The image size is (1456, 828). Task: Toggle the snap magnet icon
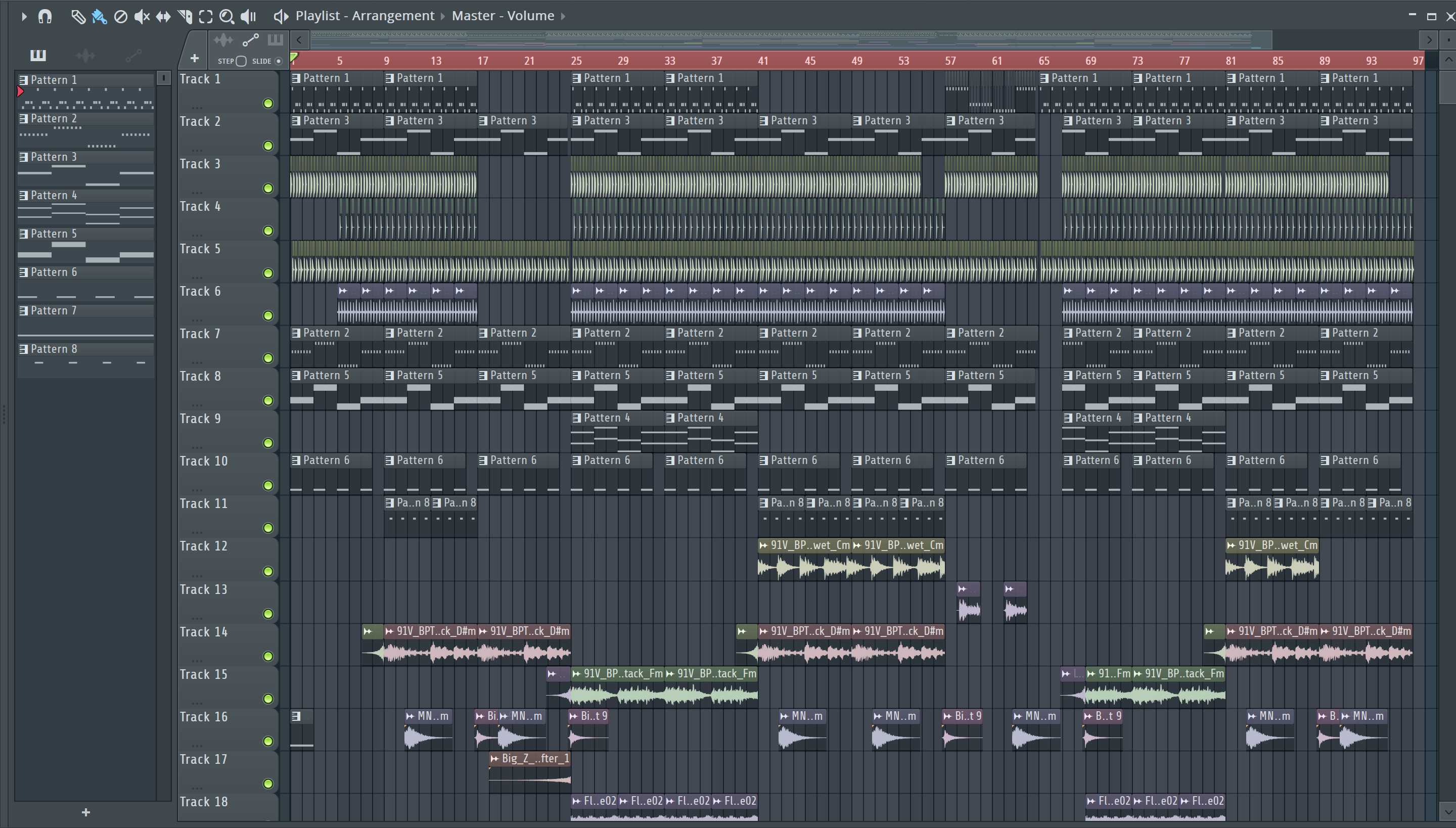click(45, 17)
